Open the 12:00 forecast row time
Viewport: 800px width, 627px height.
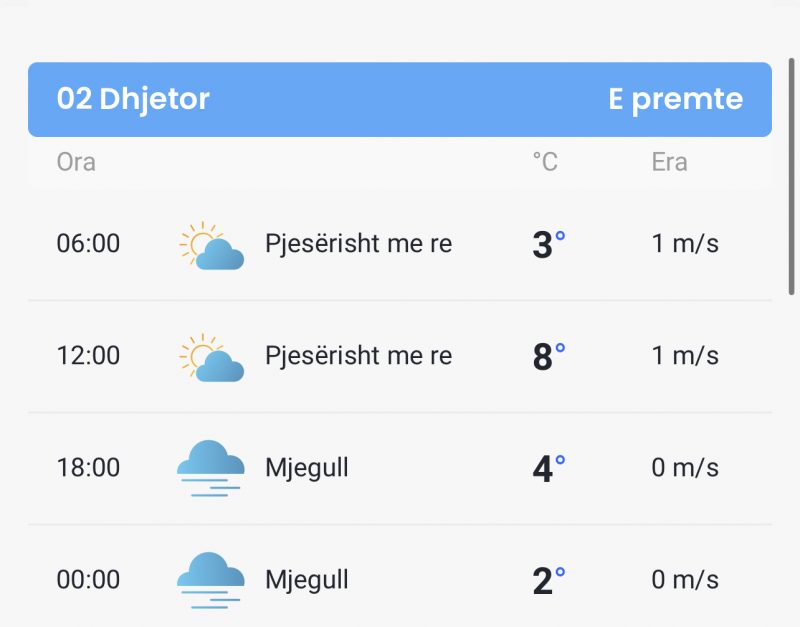(x=88, y=356)
